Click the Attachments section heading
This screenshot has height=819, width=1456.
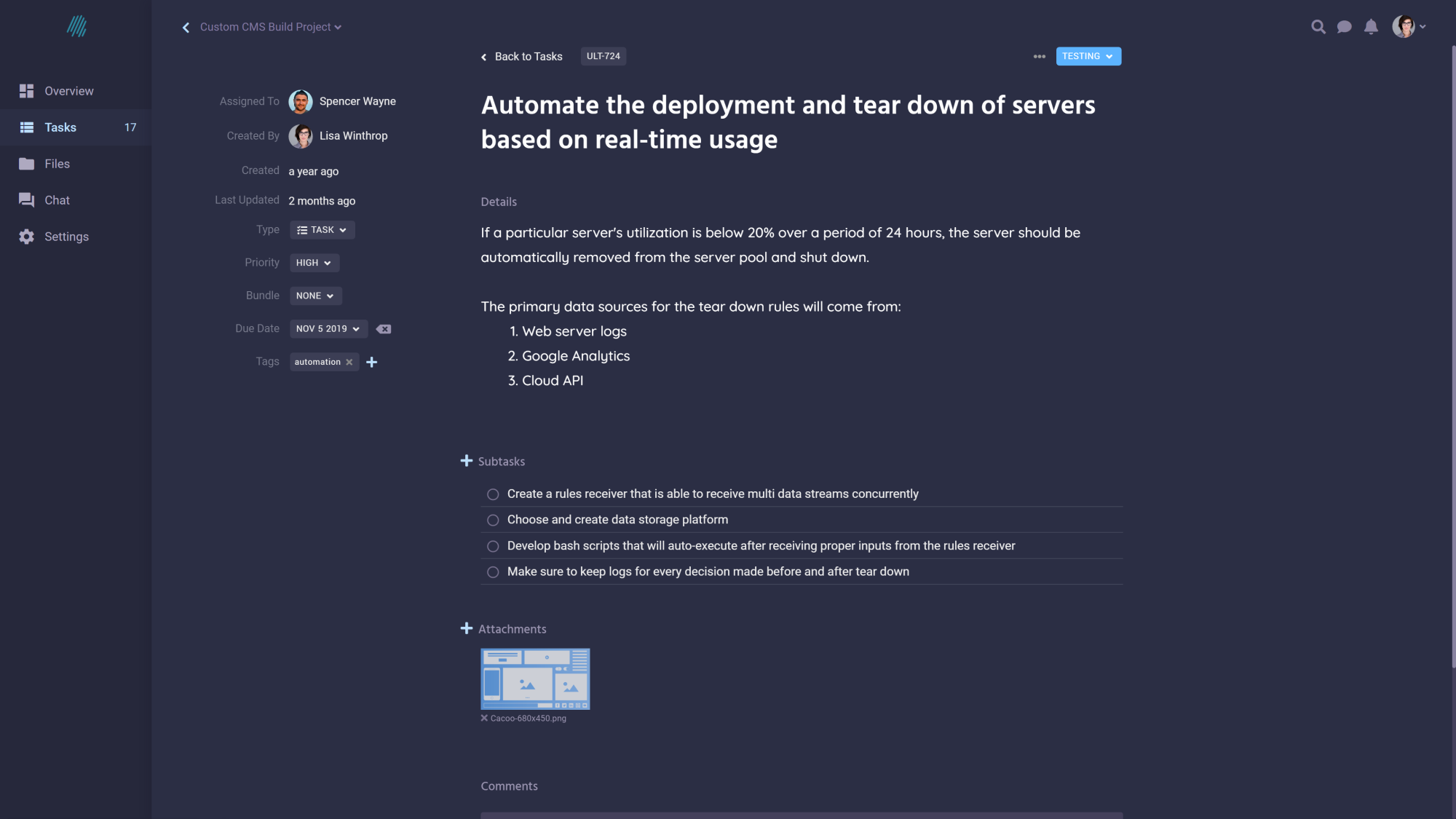pos(512,629)
